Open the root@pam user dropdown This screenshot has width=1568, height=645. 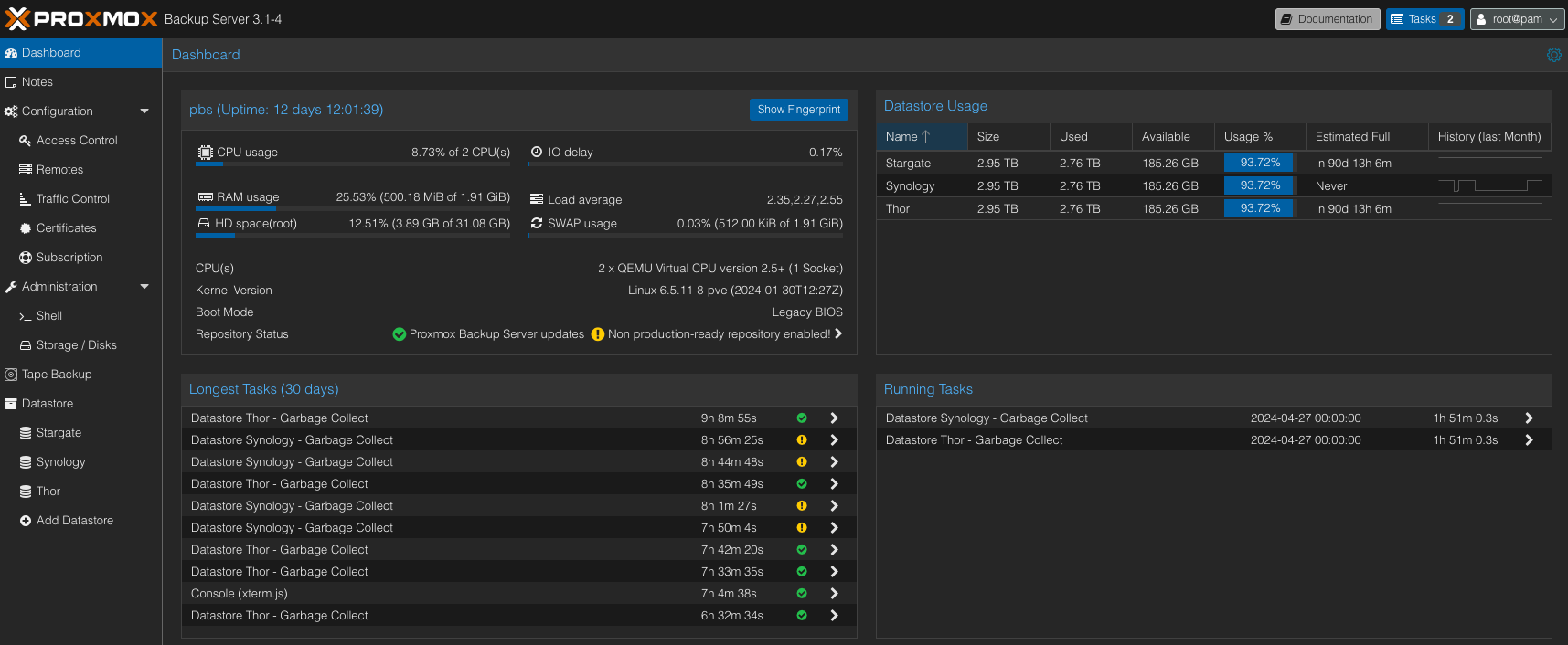(x=1517, y=19)
